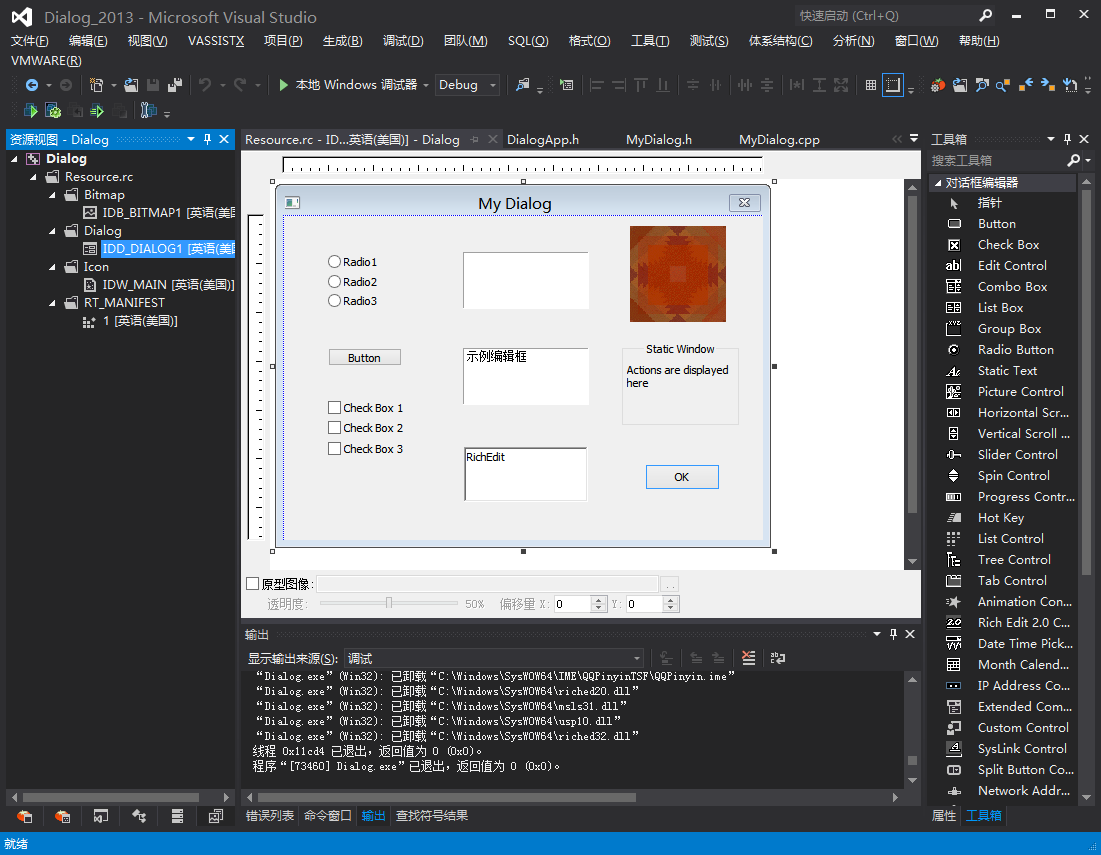Viewport: 1101px width, 855px height.
Task: Click the OK button in My Dialog
Action: tap(681, 477)
